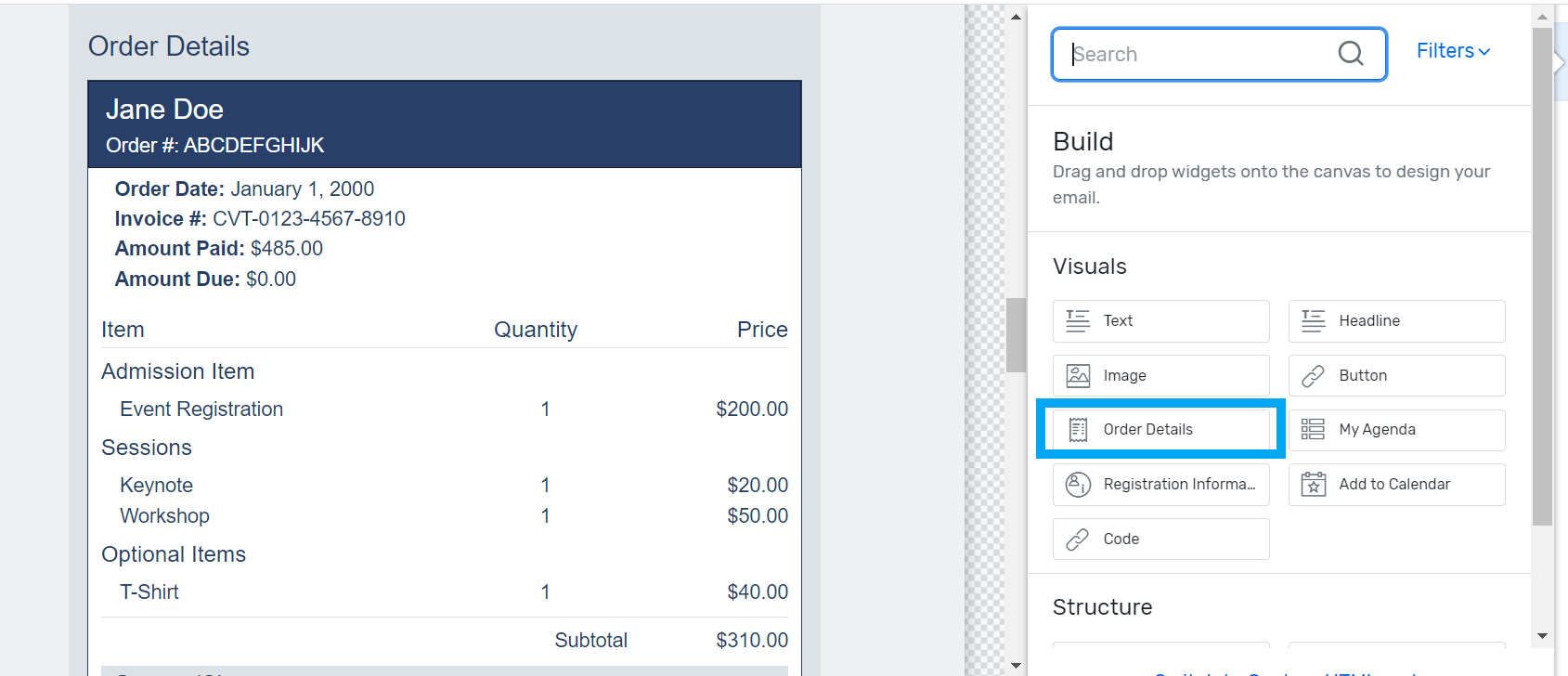Click the Registration Information person icon
The height and width of the screenshot is (676, 1568).
pos(1078,484)
